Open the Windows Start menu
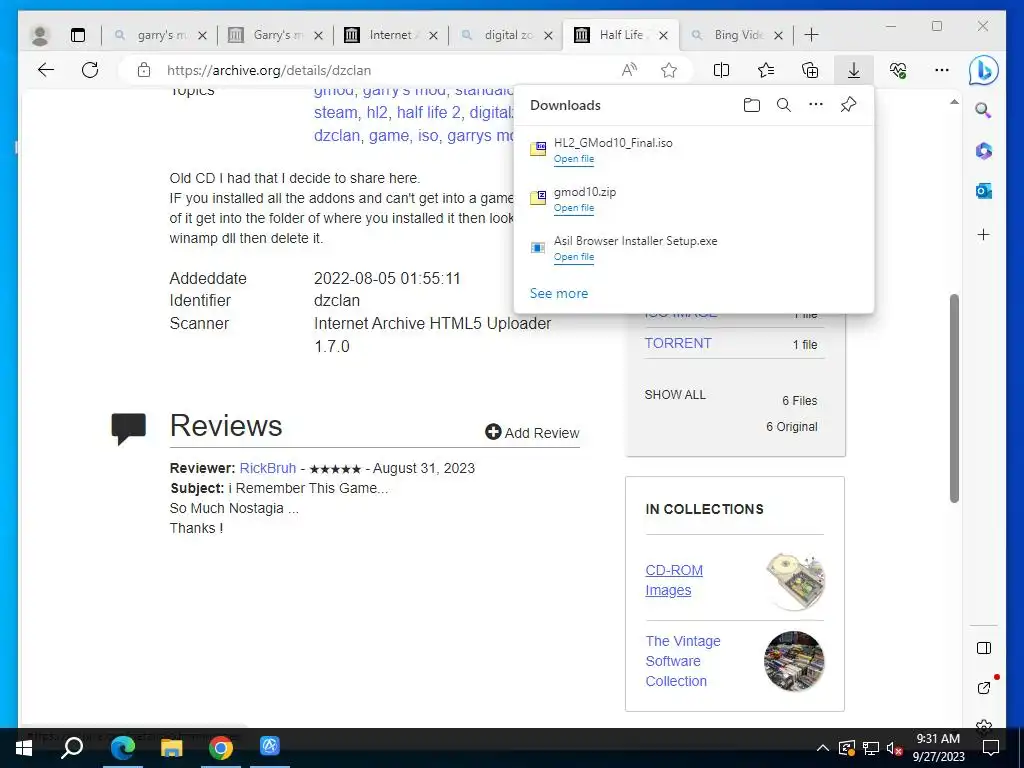1024x768 pixels. pyautogui.click(x=24, y=748)
